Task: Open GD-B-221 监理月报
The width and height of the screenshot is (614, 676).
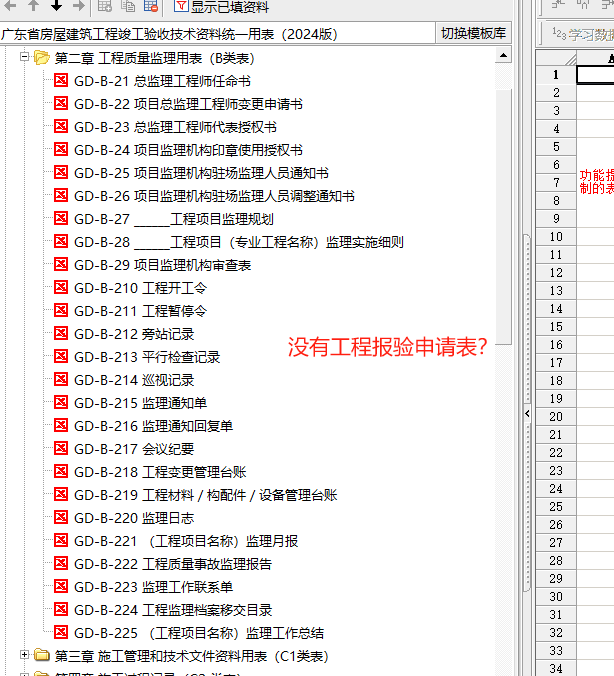Action: [x=185, y=541]
